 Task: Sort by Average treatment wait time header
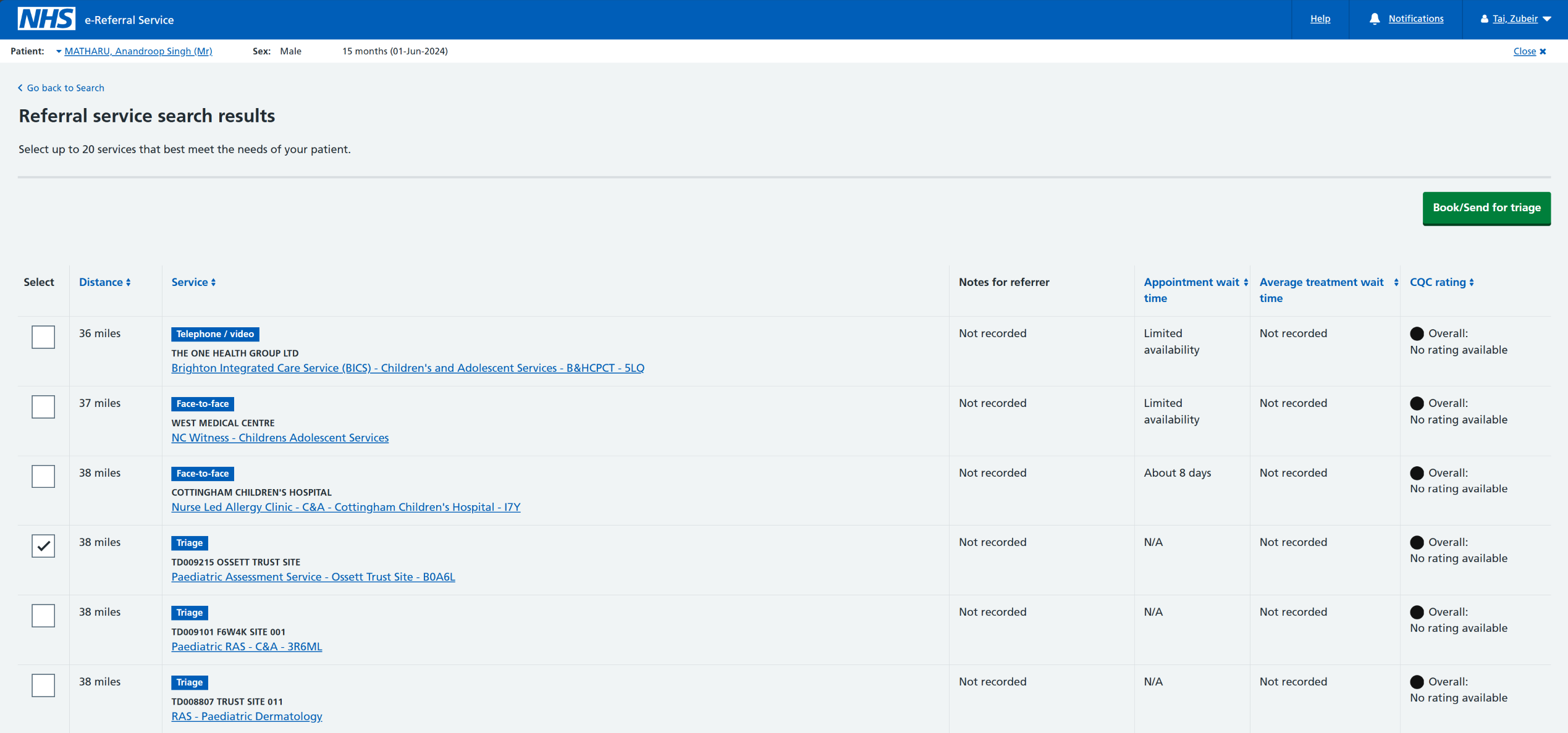coord(1321,290)
